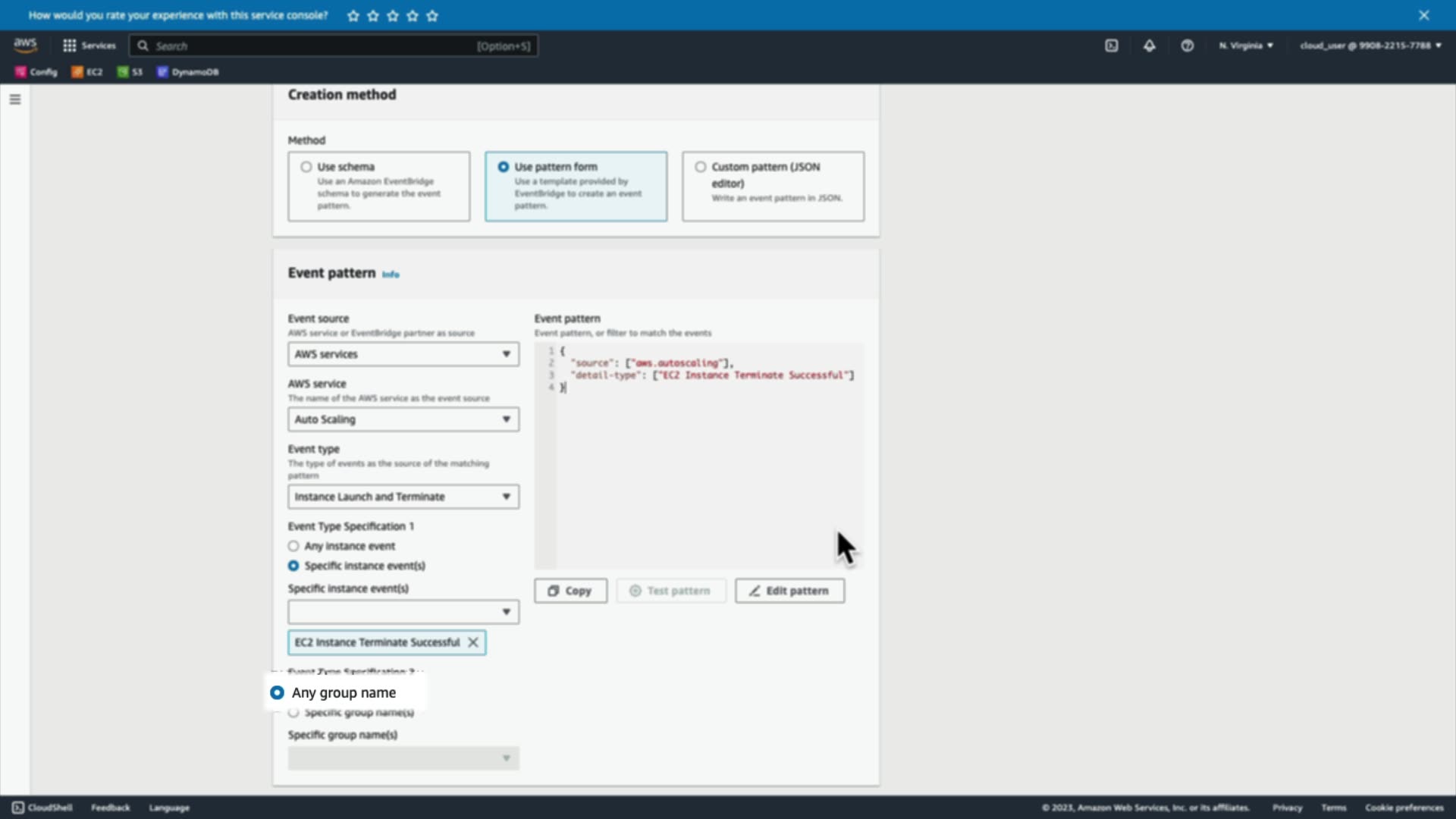
Task: Click the Edit pattern button
Action: point(789,591)
